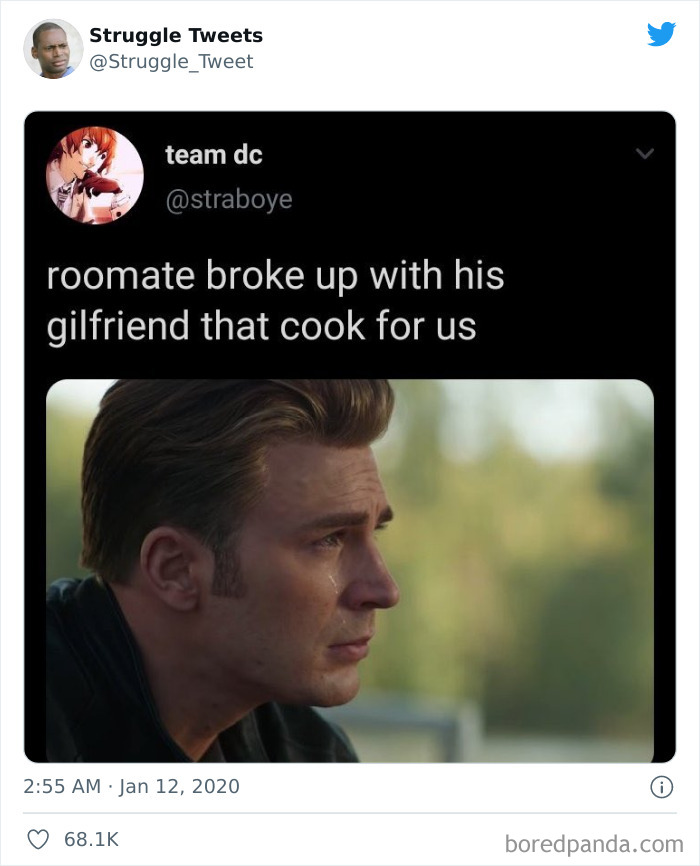Select the roomate broke up tweet text
700x866 pixels.
pos(275,300)
